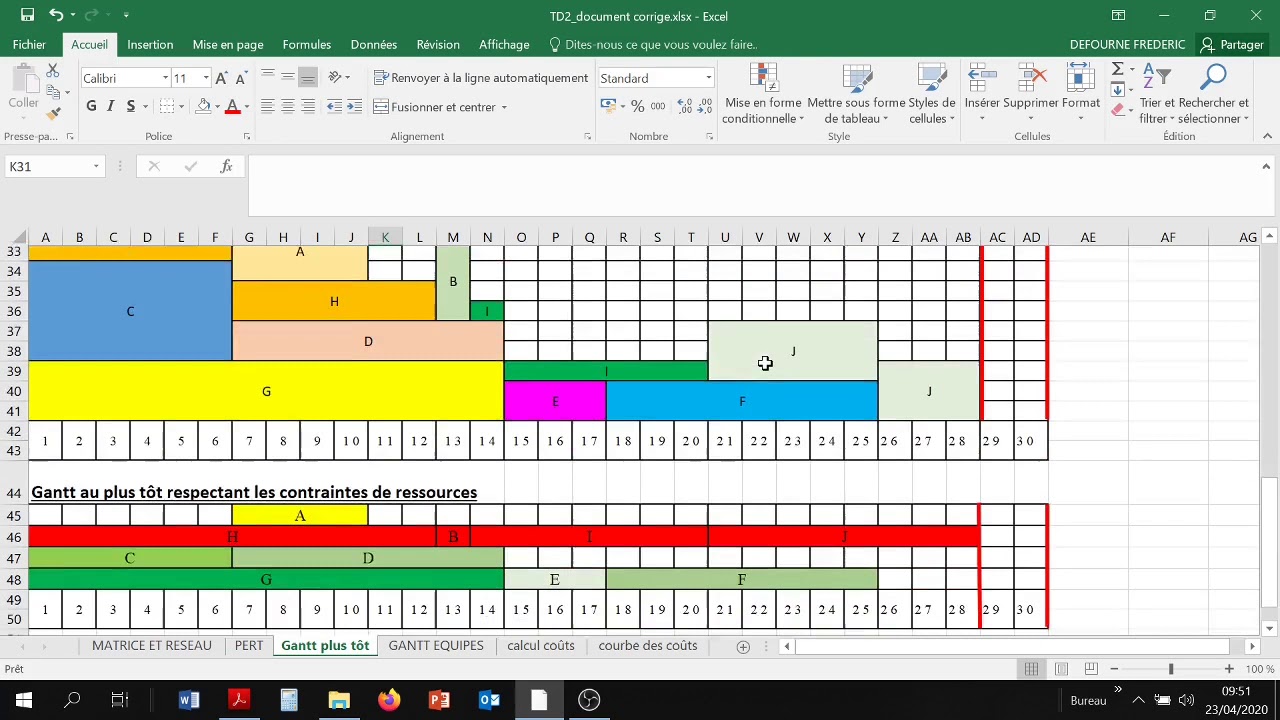Increase font size with large A icon

coord(222,78)
